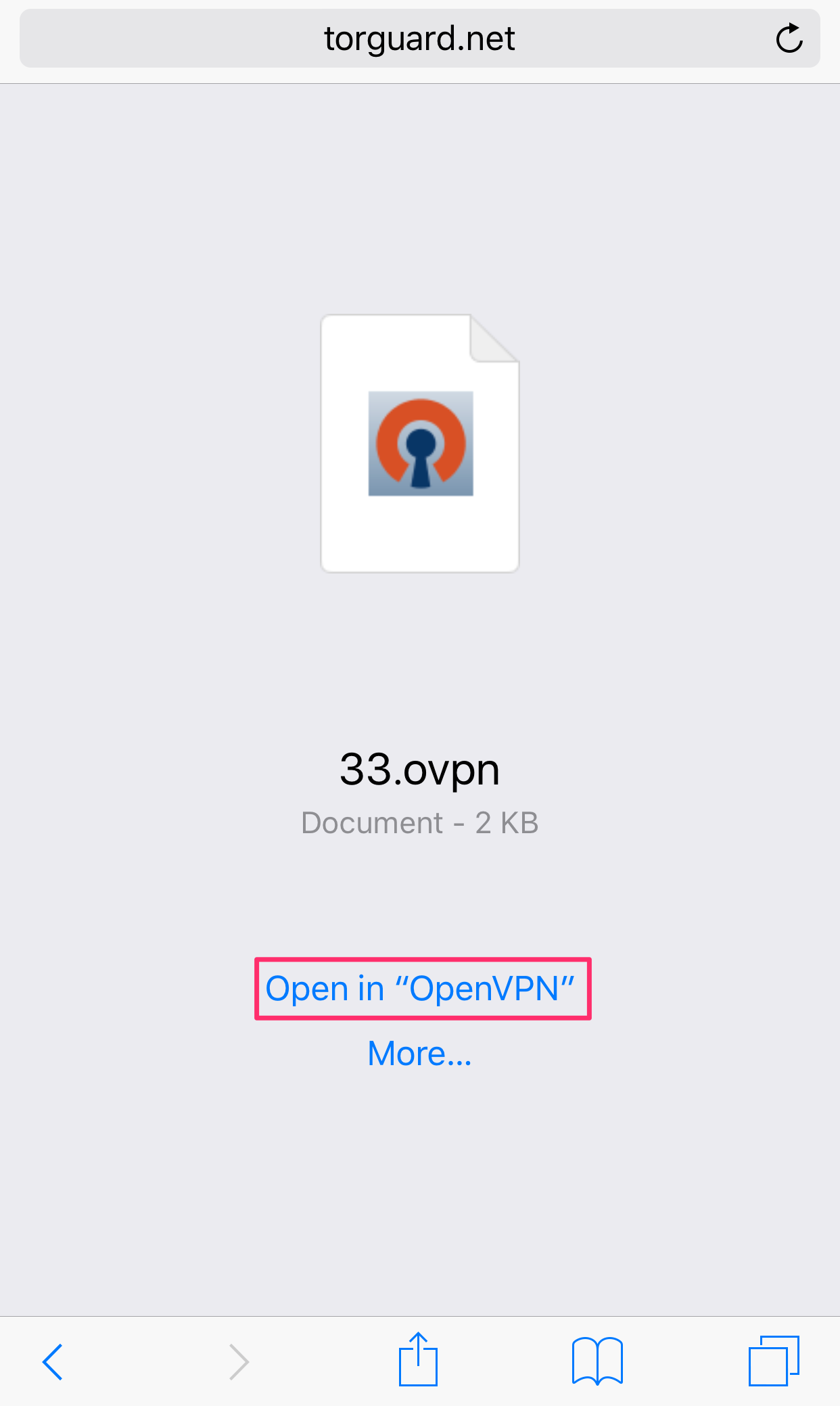The width and height of the screenshot is (840, 1406).
Task: Tap the "Document - 2 KB" label
Action: [x=420, y=823]
